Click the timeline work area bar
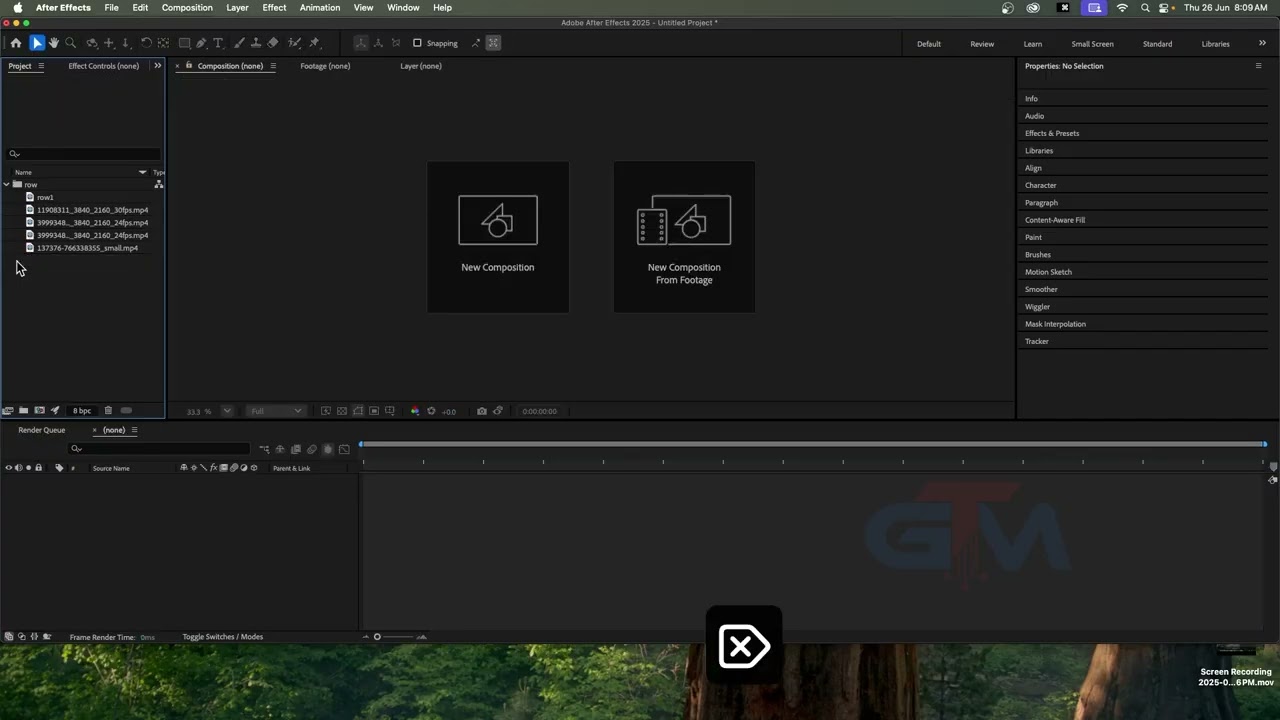This screenshot has height=720, width=1280. coord(812,444)
